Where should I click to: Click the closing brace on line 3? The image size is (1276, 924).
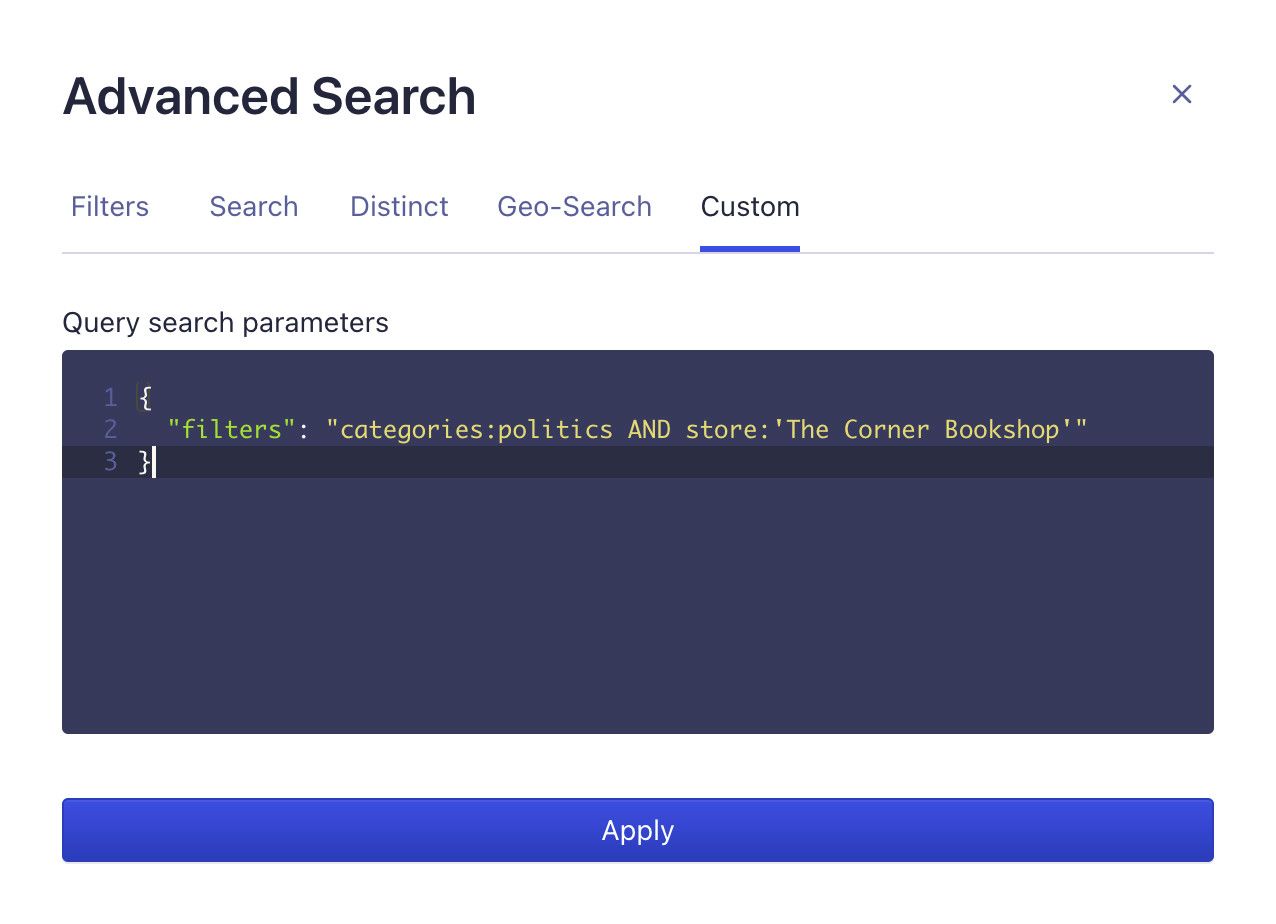point(143,462)
